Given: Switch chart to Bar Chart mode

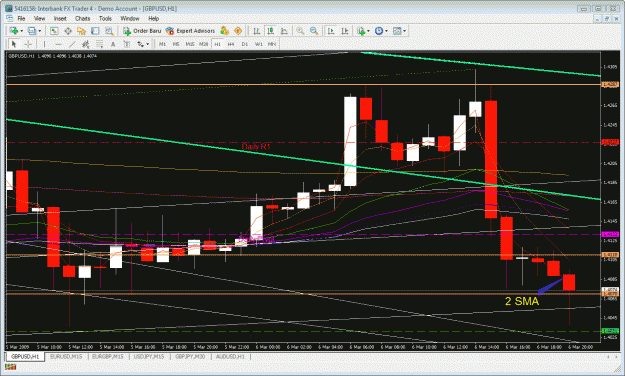Looking at the screenshot, I should coord(257,31).
